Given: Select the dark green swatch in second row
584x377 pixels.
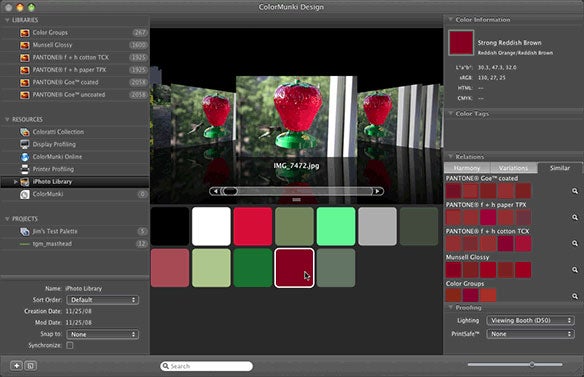Looking at the screenshot, I should pos(253,268).
